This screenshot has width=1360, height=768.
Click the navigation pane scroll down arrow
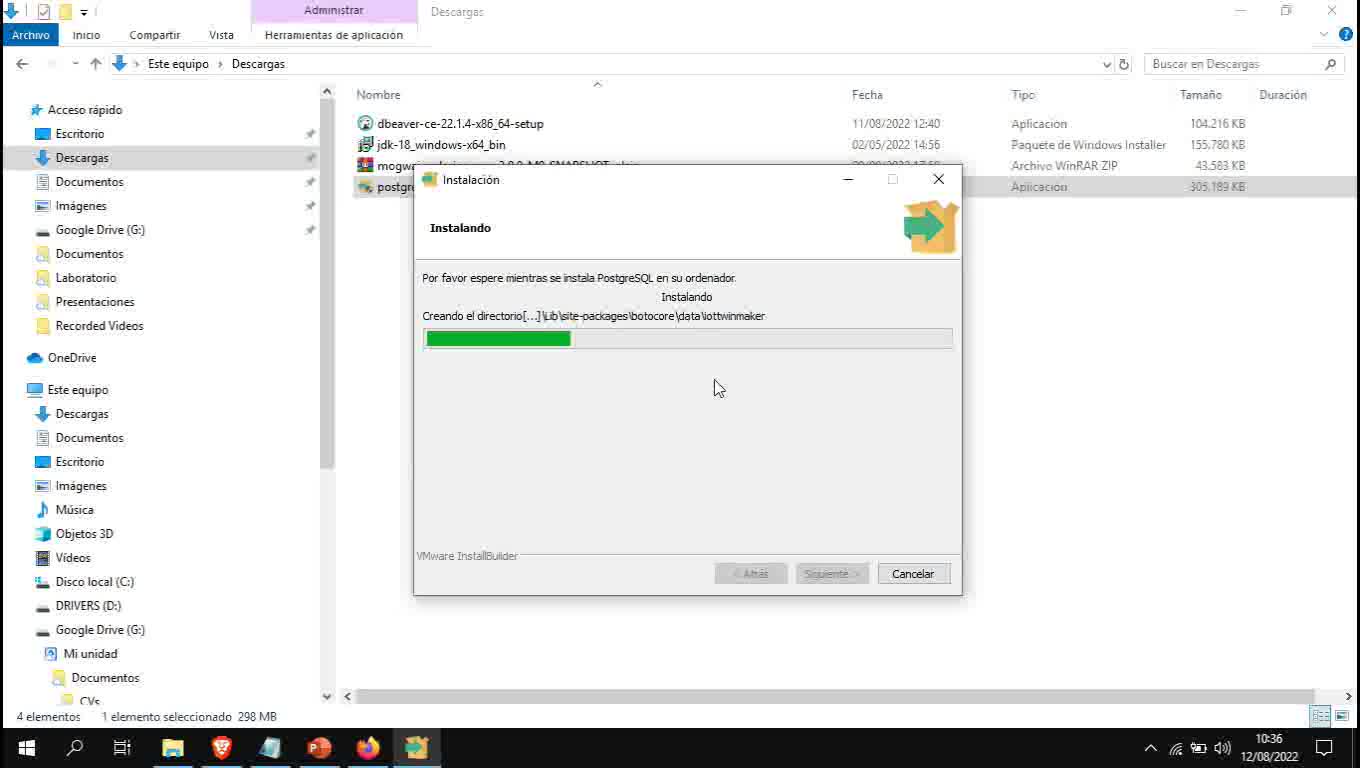pyautogui.click(x=326, y=696)
